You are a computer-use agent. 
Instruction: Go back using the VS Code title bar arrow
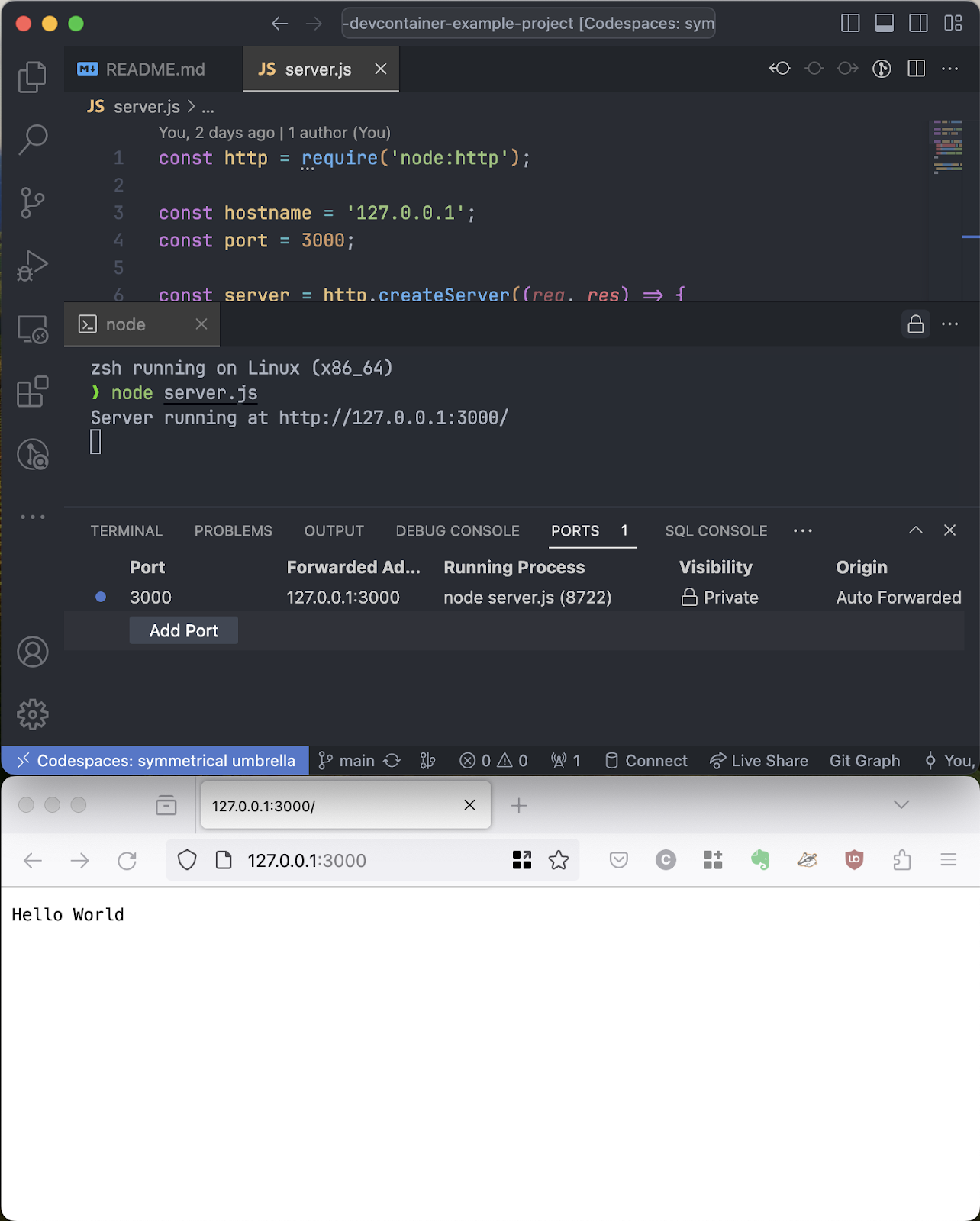pyautogui.click(x=279, y=24)
